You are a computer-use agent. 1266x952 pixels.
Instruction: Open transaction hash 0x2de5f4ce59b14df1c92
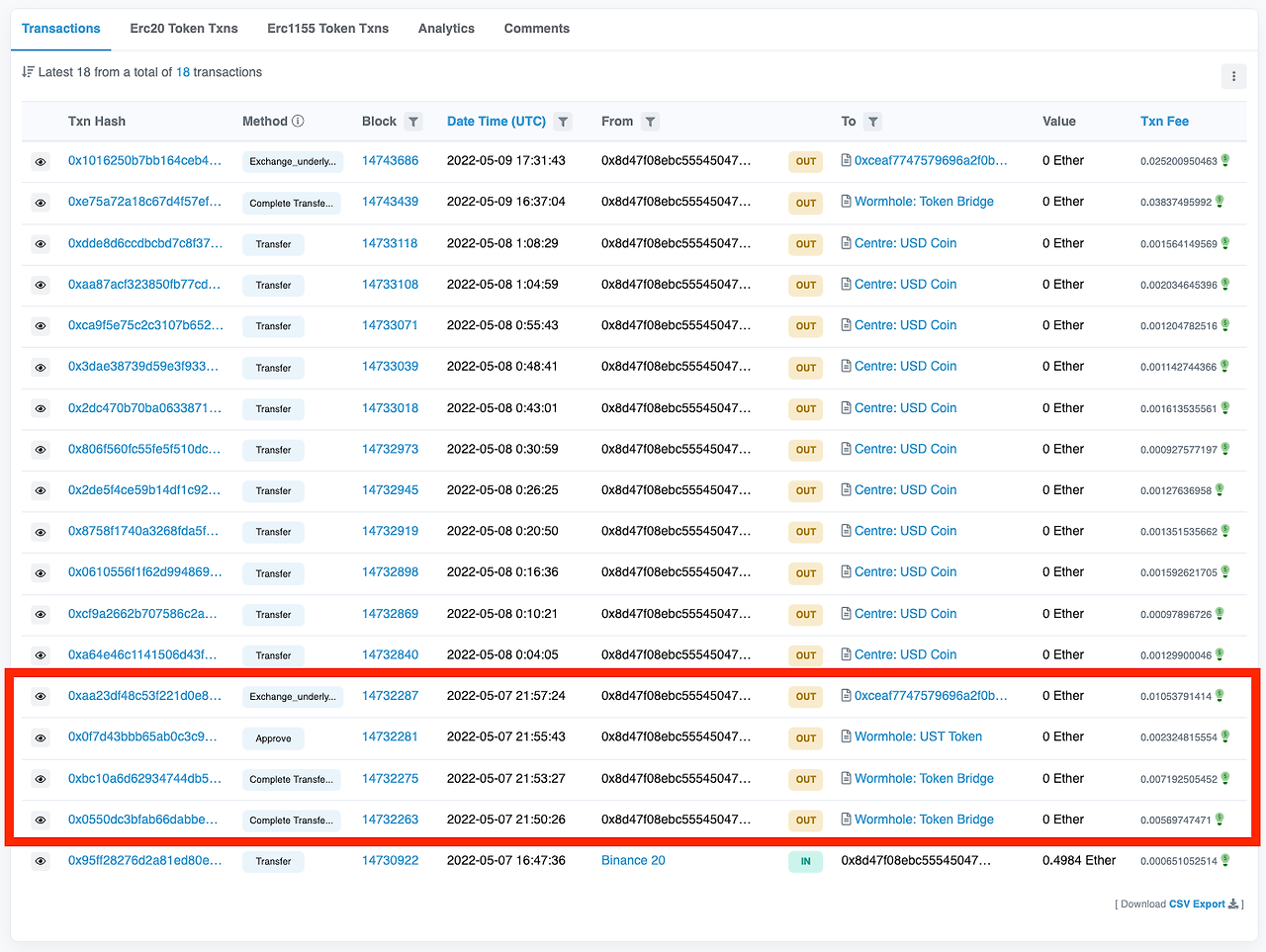[144, 490]
